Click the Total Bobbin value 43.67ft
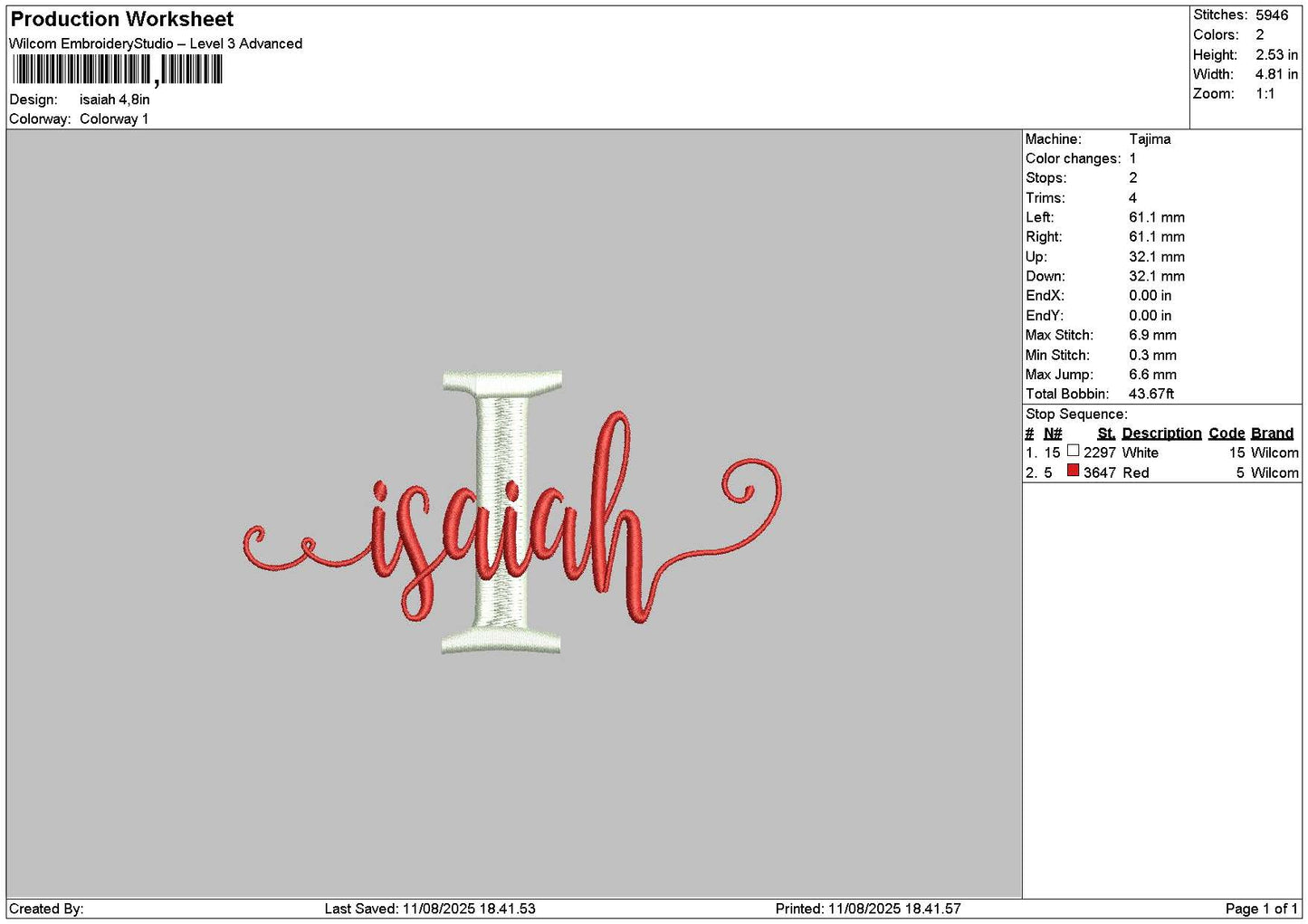Screen dimensions: 1308x924 tap(1151, 394)
